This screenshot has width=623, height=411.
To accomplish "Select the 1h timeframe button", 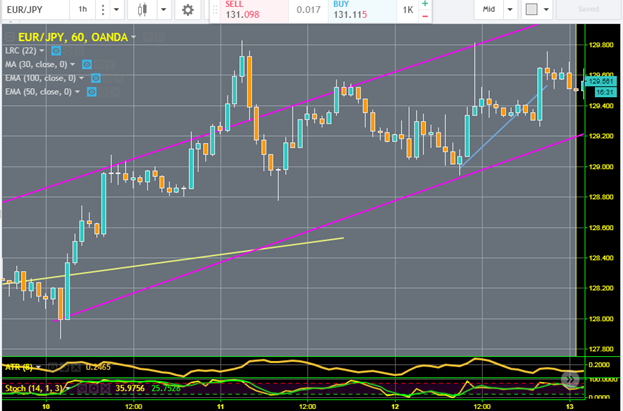I will tap(83, 11).
